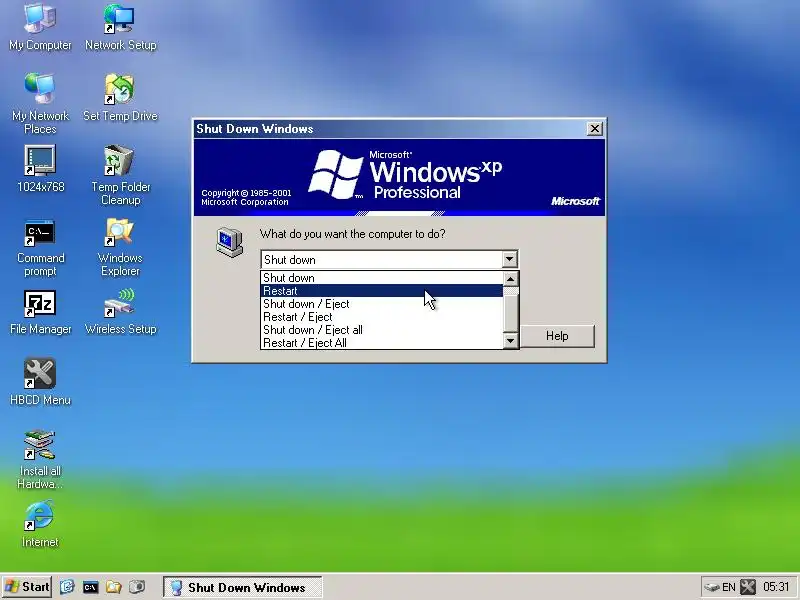The image size is (800, 600).
Task: Click the computer icon in the dialog
Action: (230, 242)
